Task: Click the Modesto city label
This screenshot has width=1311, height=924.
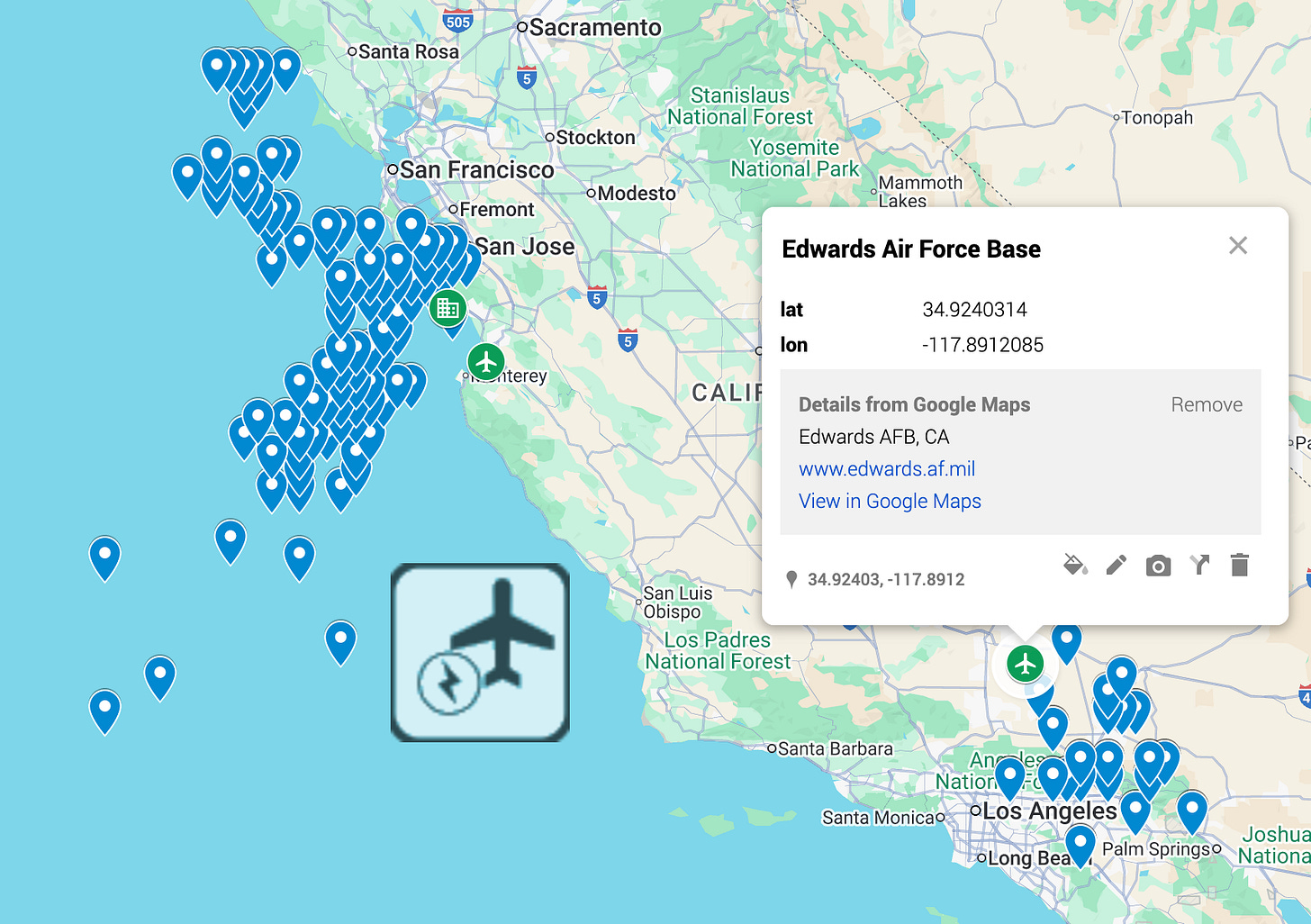Action: [637, 194]
